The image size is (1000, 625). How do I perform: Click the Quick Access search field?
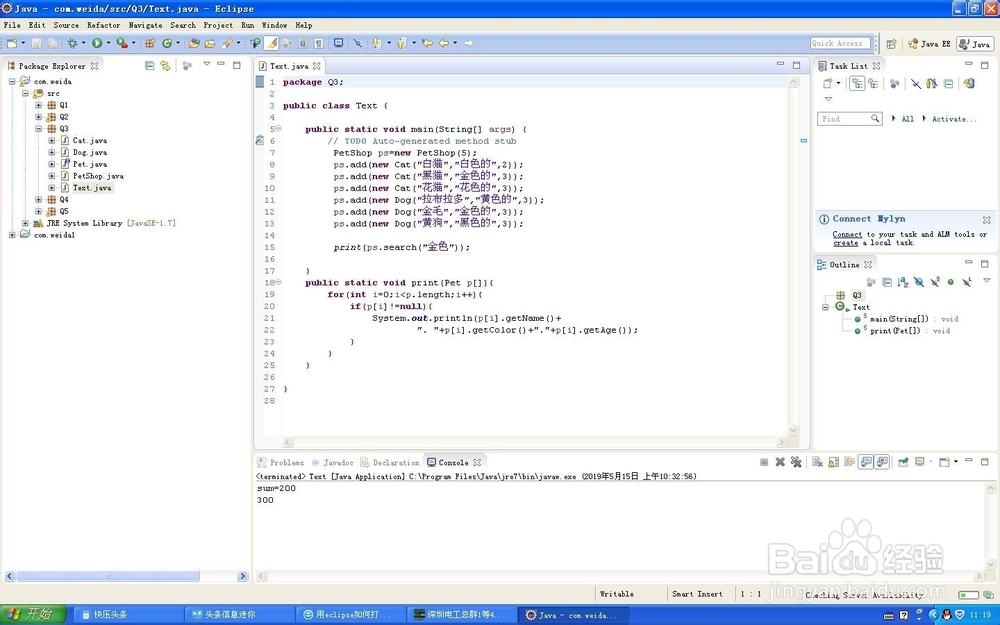(841, 43)
